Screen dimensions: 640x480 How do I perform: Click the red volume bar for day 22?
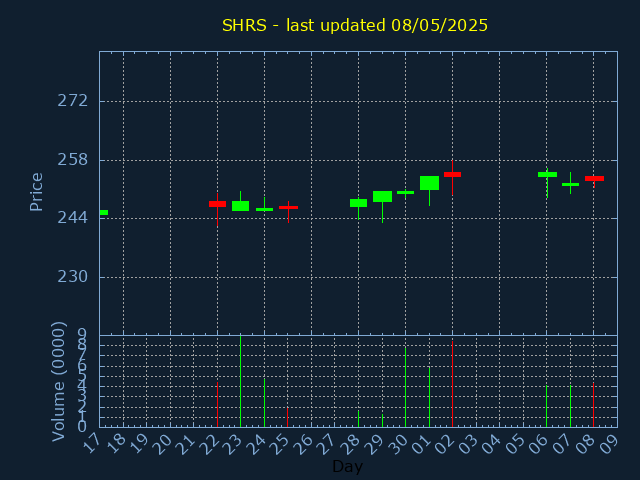[218, 404]
